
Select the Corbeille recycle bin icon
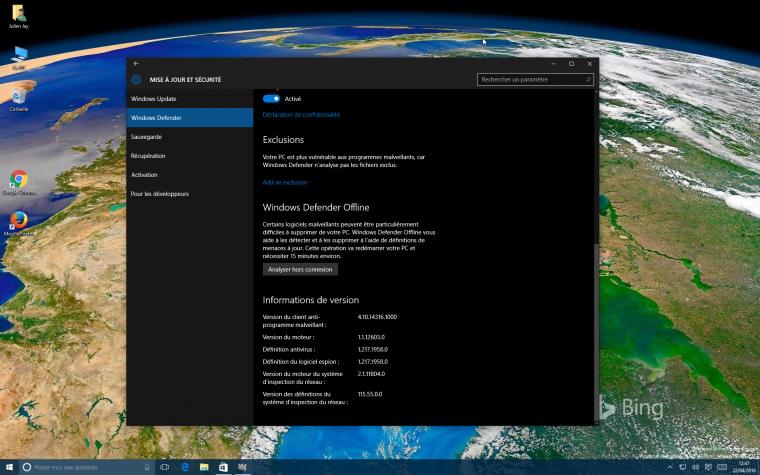pos(18,99)
